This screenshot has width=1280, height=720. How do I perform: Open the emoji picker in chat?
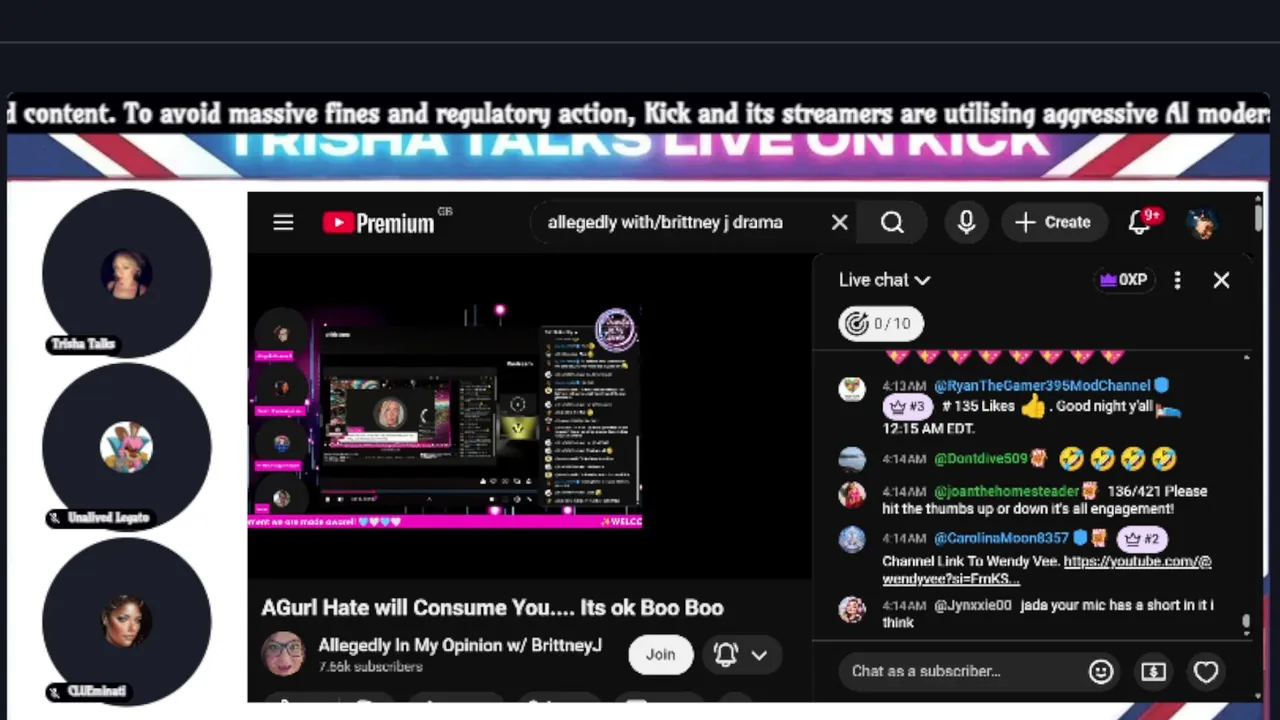tap(1101, 672)
